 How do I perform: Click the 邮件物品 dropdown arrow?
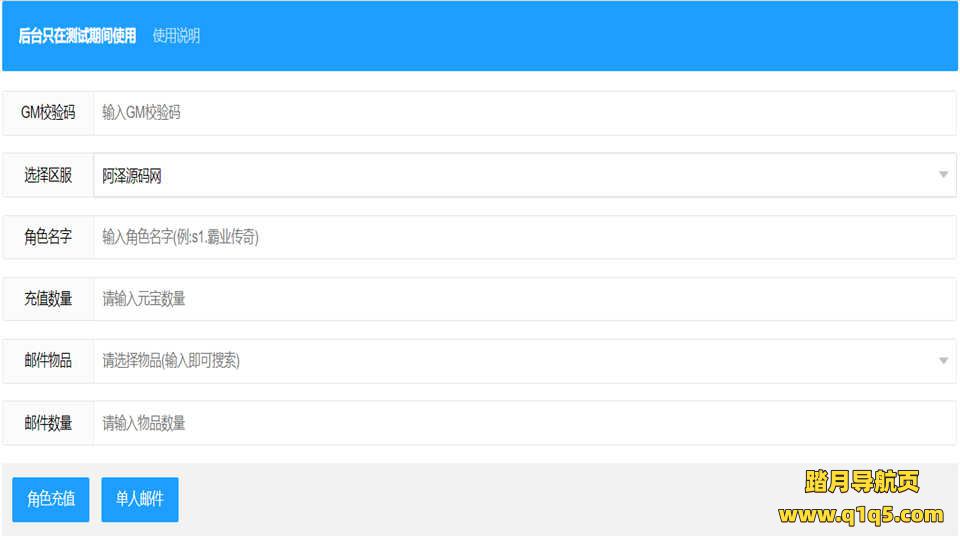(943, 361)
